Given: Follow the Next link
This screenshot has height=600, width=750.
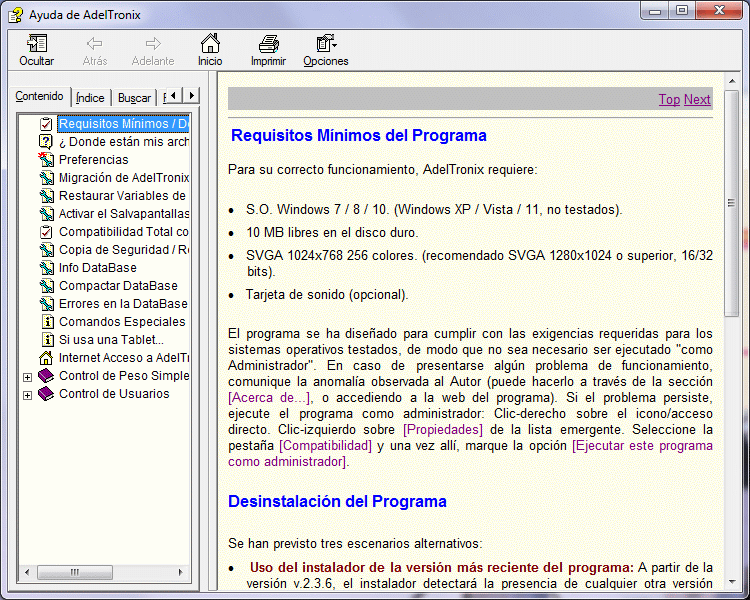Looking at the screenshot, I should (697, 99).
